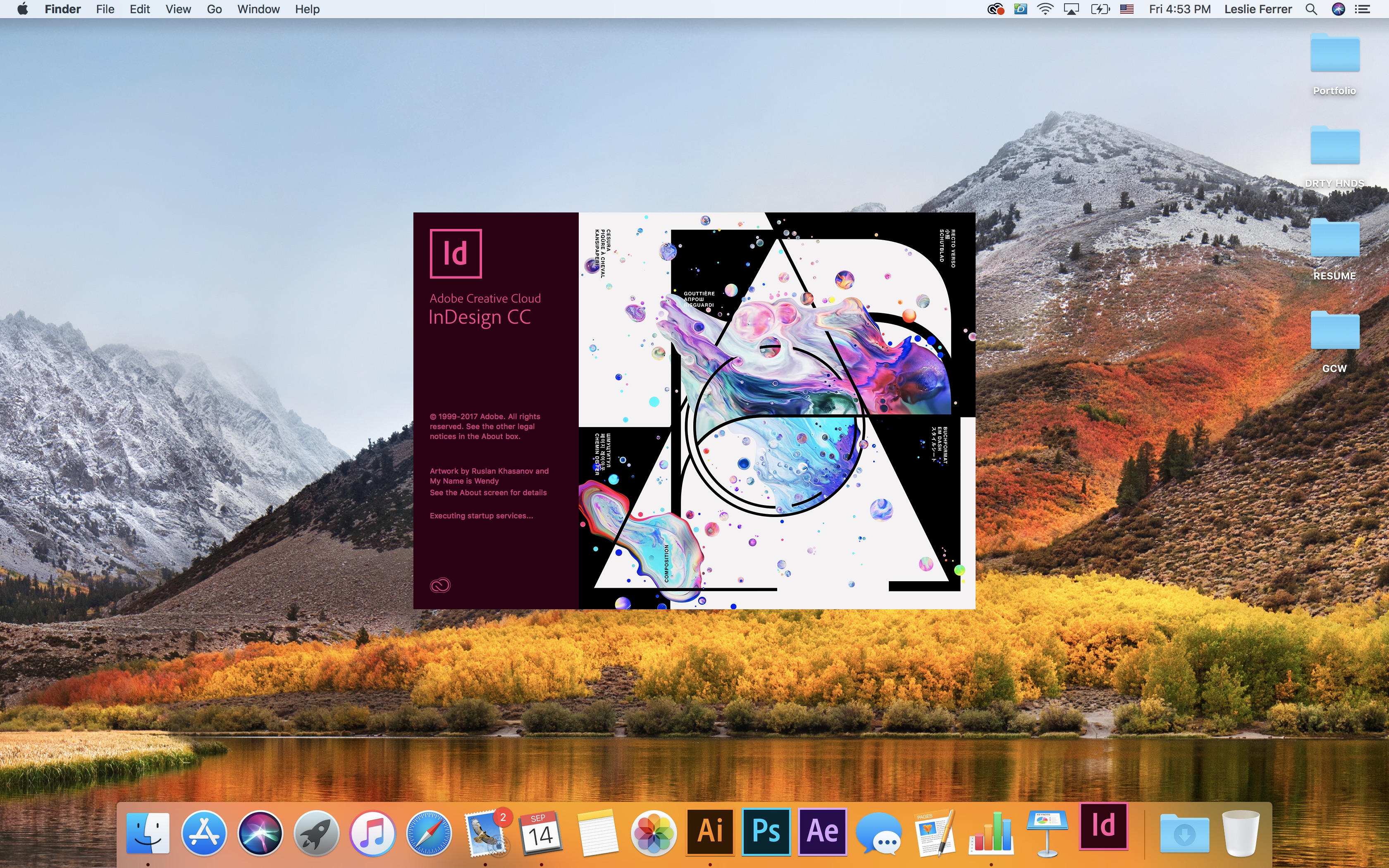This screenshot has height=868, width=1389.
Task: Open Pages from the Dock
Action: [935, 832]
